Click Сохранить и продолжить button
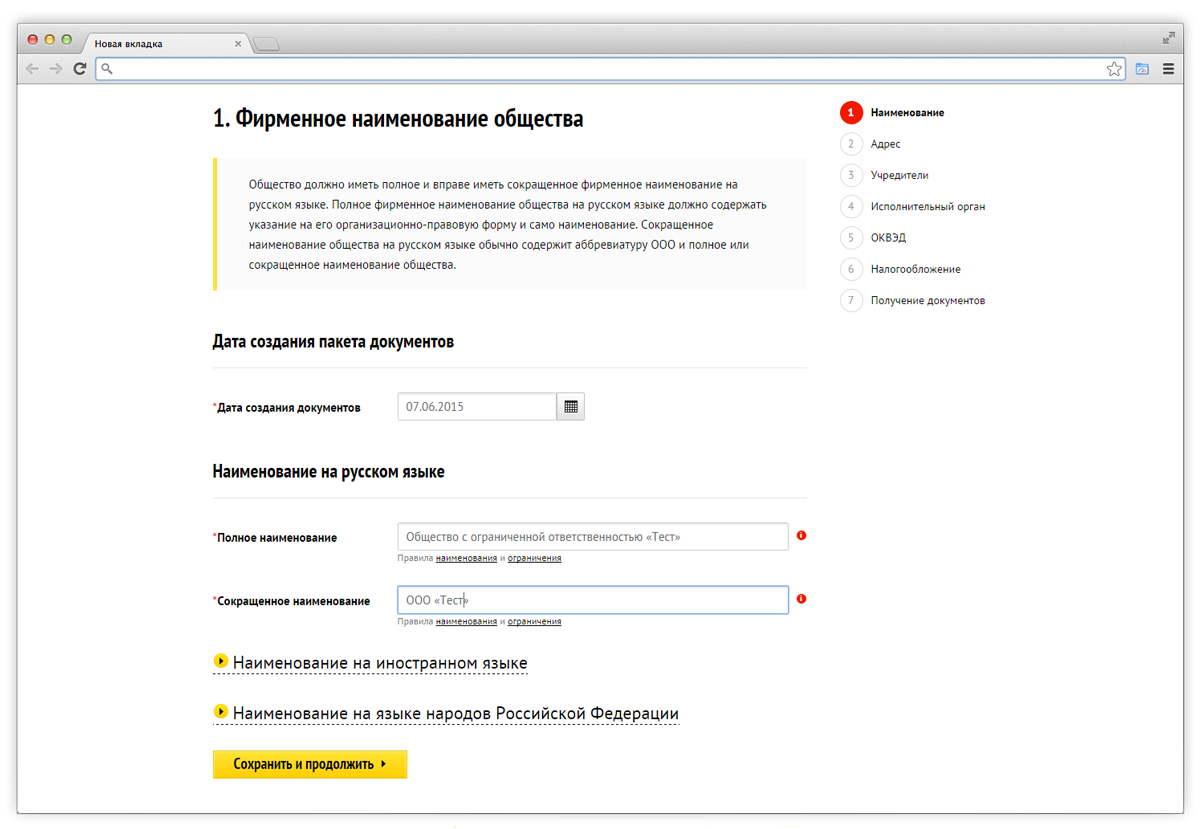The height and width of the screenshot is (829, 1200). (310, 764)
